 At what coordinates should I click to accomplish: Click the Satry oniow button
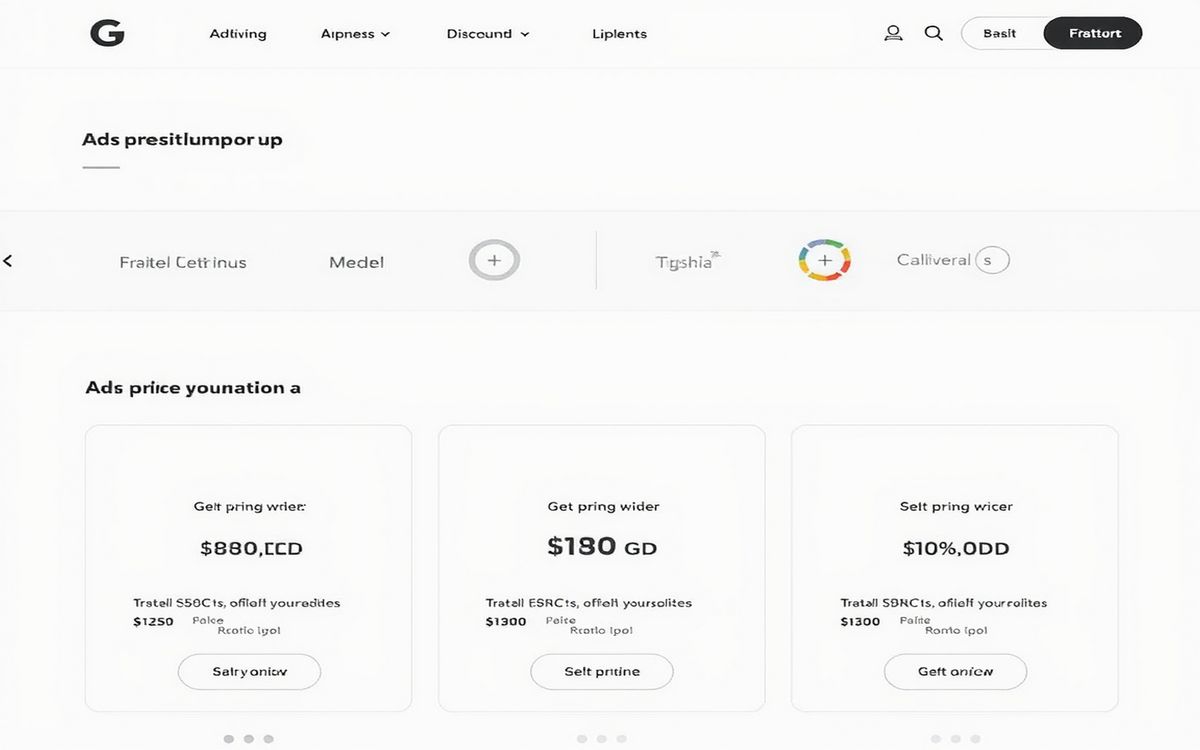coord(249,672)
